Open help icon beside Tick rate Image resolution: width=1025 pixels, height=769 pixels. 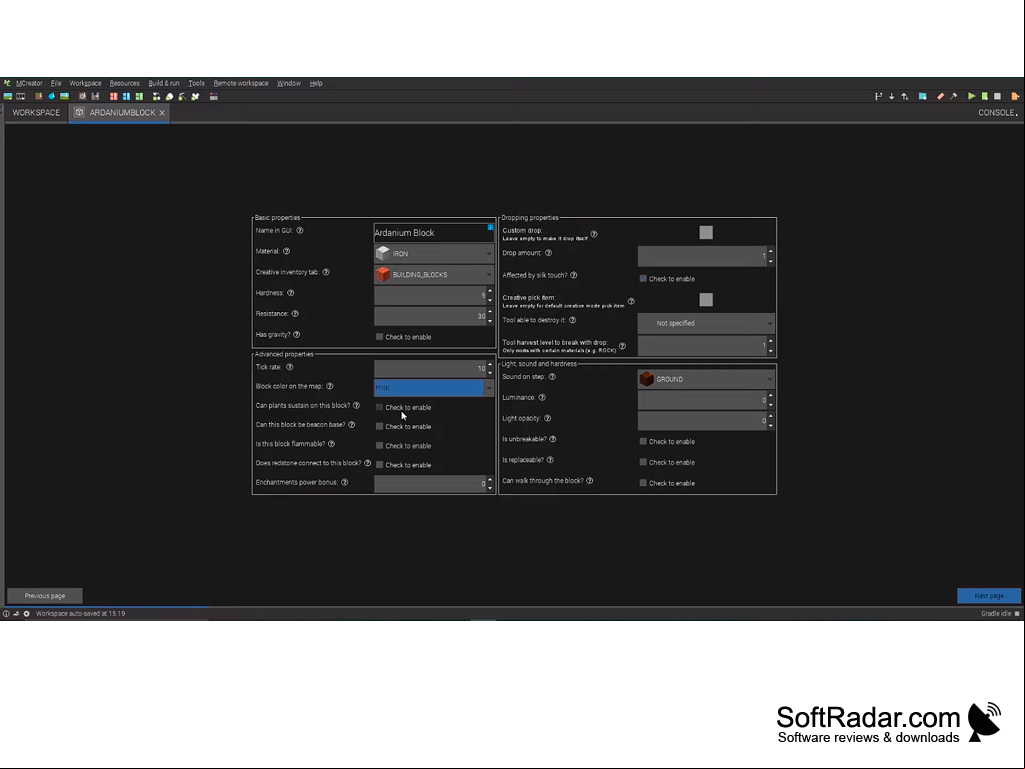290,367
